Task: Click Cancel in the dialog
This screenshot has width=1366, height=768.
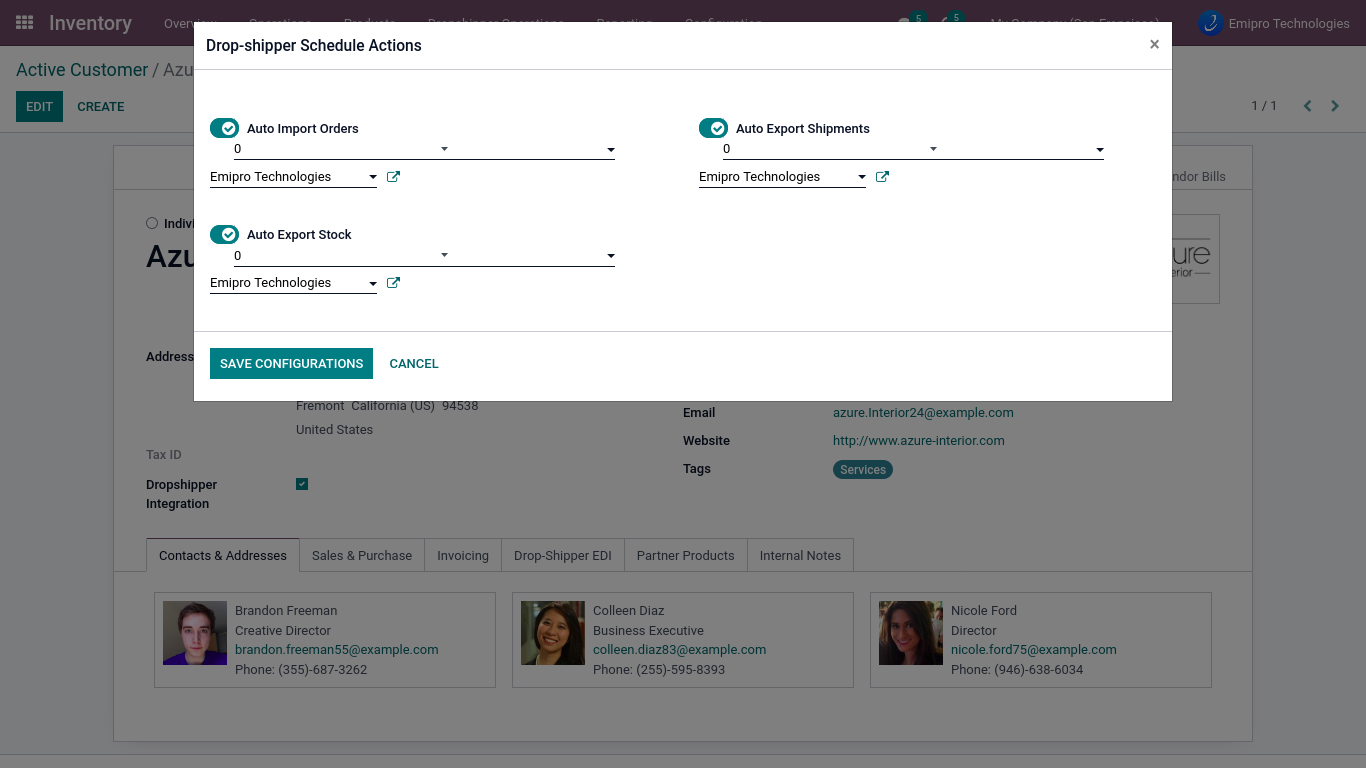Action: click(414, 364)
